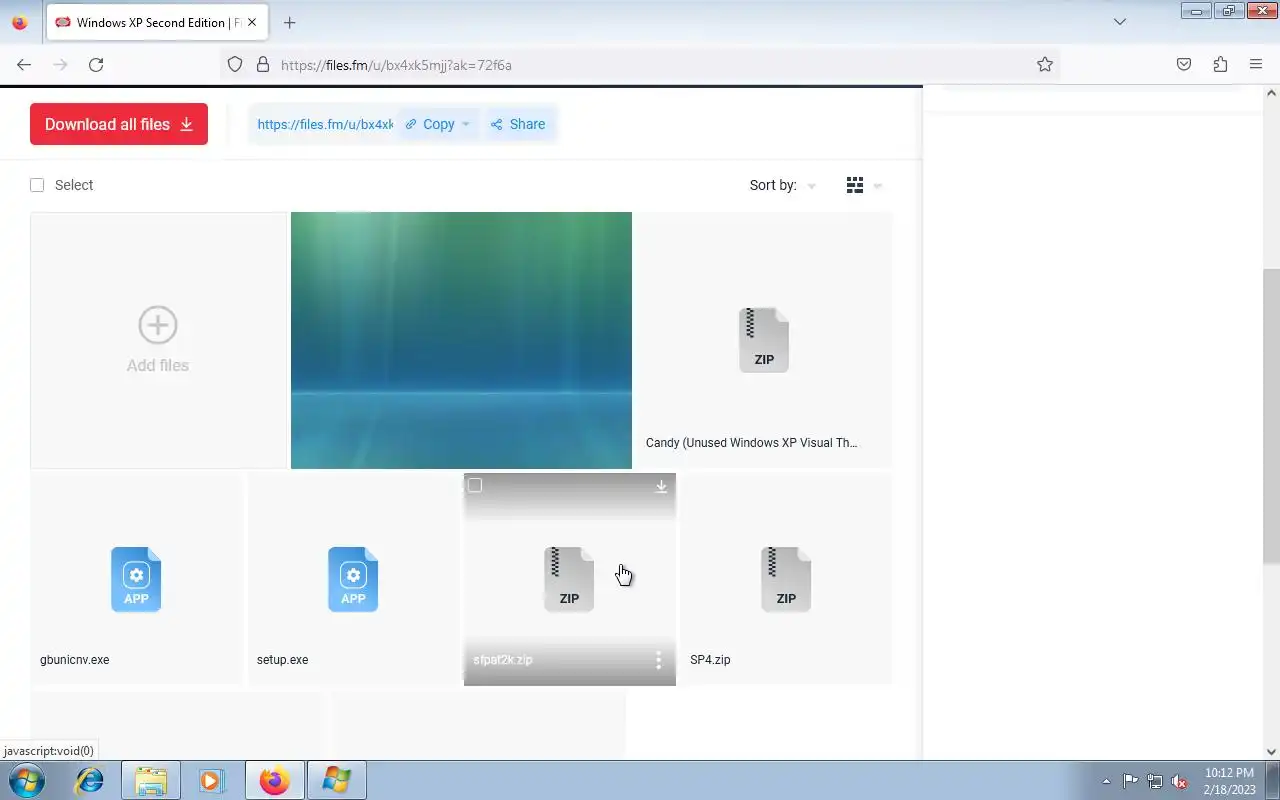Open the Candy Windows XP Visual Theme zip
This screenshot has width=1280, height=800.
pos(764,340)
